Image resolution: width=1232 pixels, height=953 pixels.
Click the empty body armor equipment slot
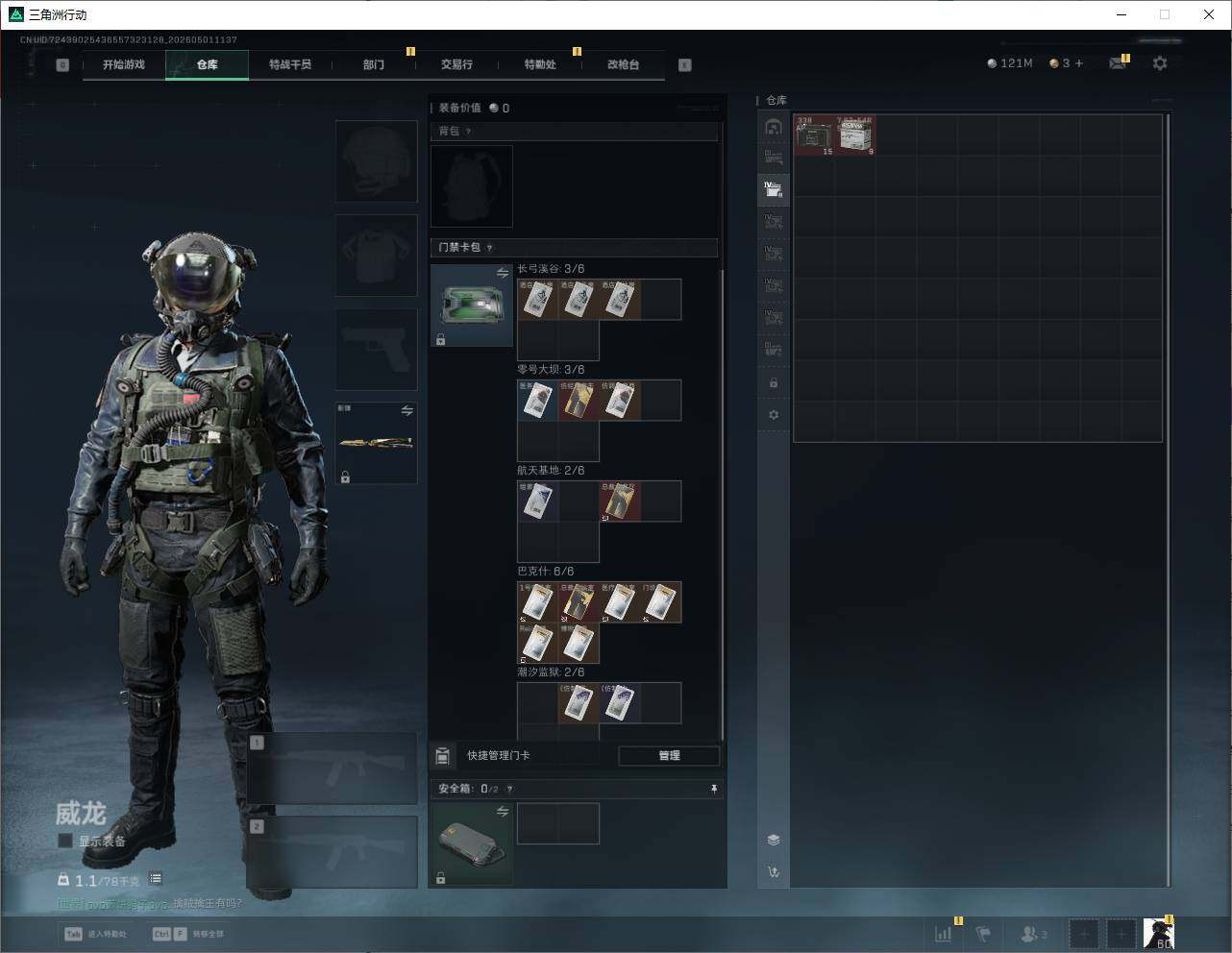[x=377, y=256]
